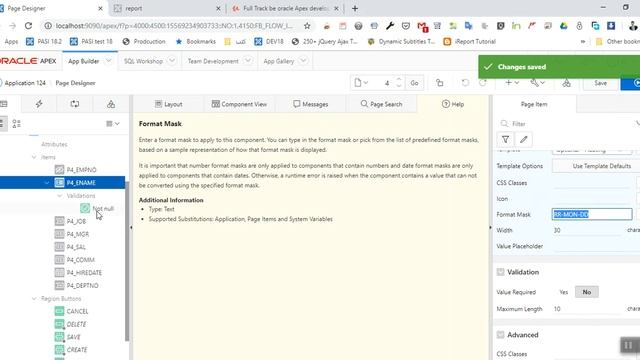
Task: Switch to the Component View tab
Action: (x=239, y=104)
